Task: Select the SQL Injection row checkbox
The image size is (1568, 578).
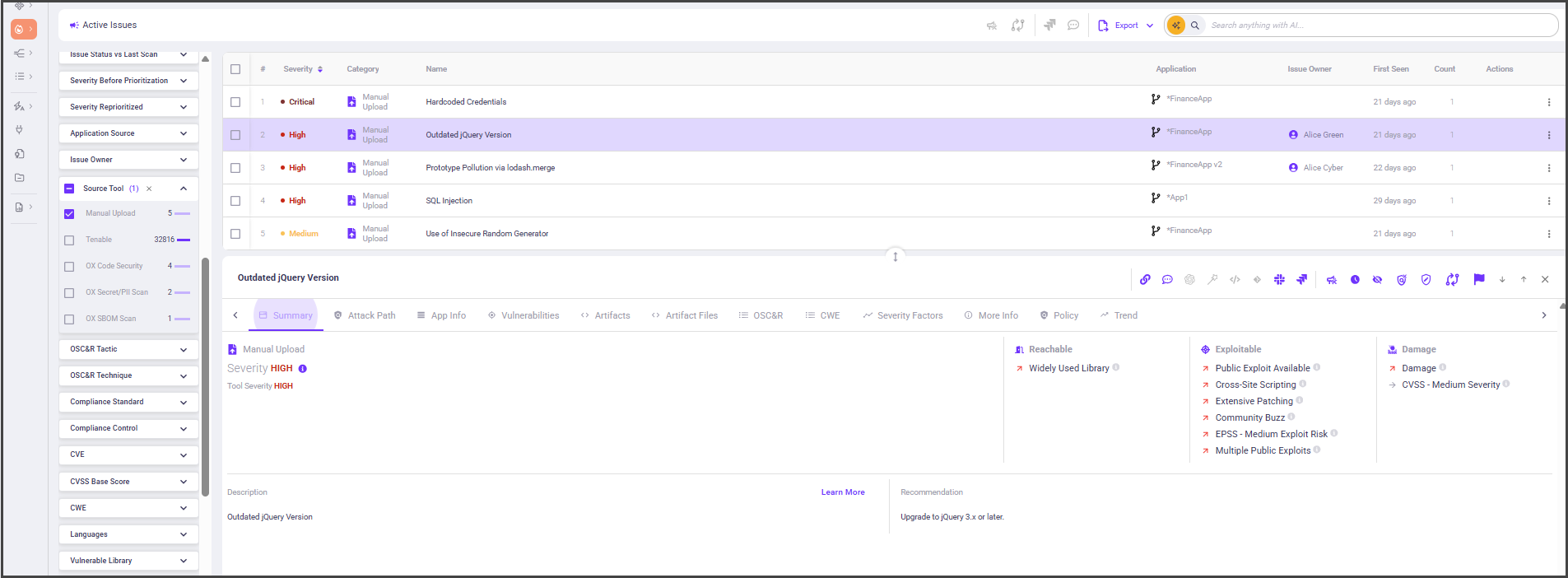Action: pyautogui.click(x=235, y=201)
